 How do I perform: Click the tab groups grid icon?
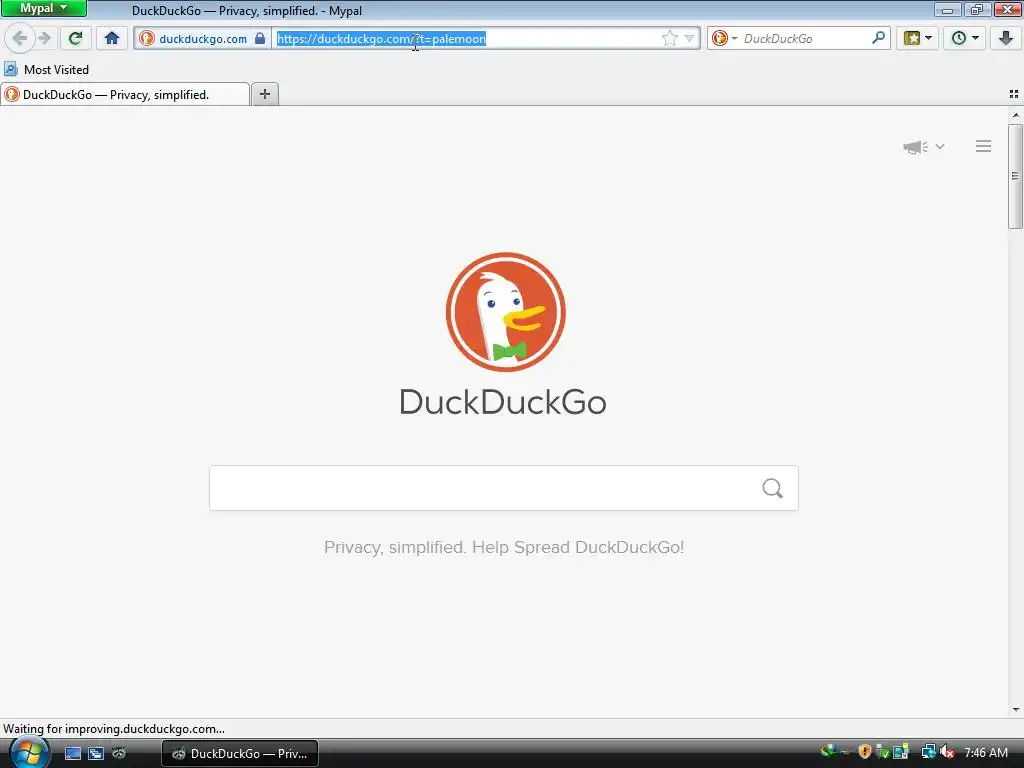(x=1014, y=94)
